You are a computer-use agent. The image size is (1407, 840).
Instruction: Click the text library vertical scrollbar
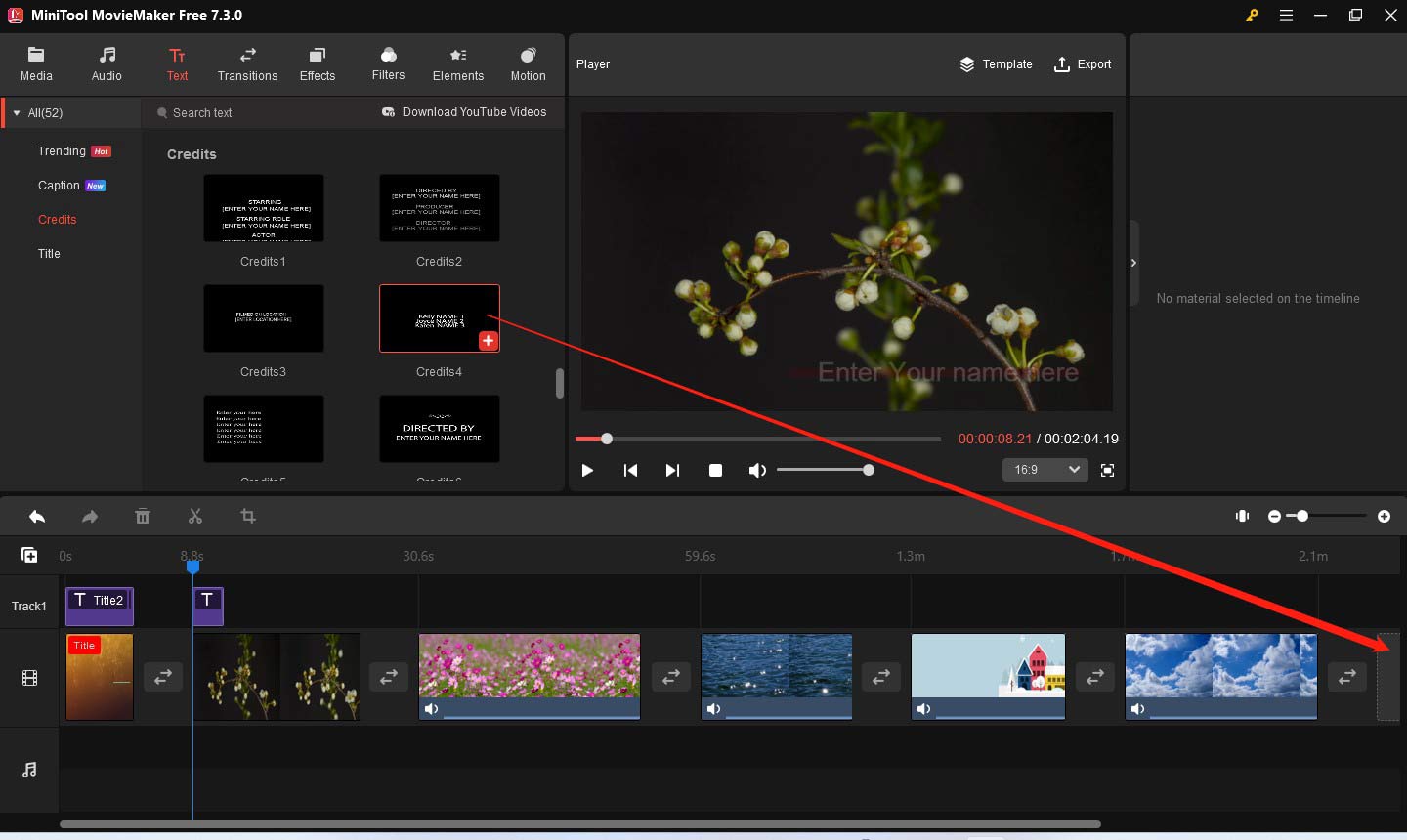560,383
